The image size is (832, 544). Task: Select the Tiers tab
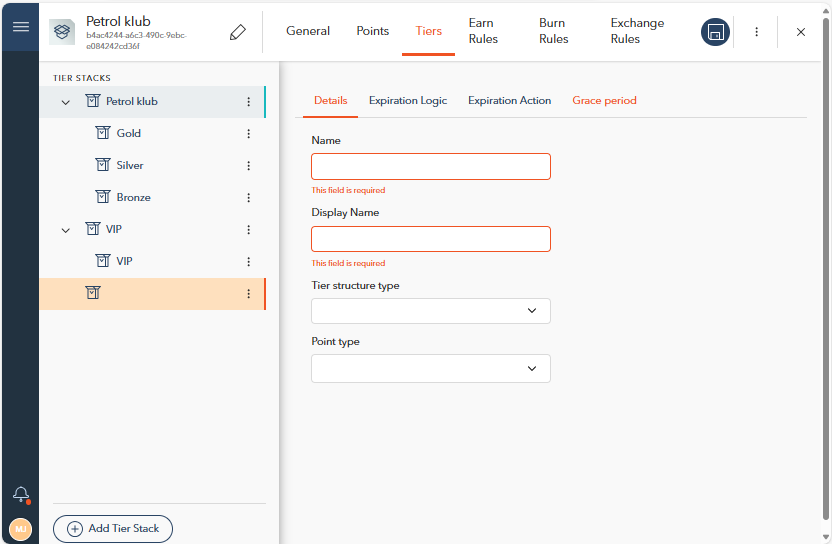(x=429, y=31)
